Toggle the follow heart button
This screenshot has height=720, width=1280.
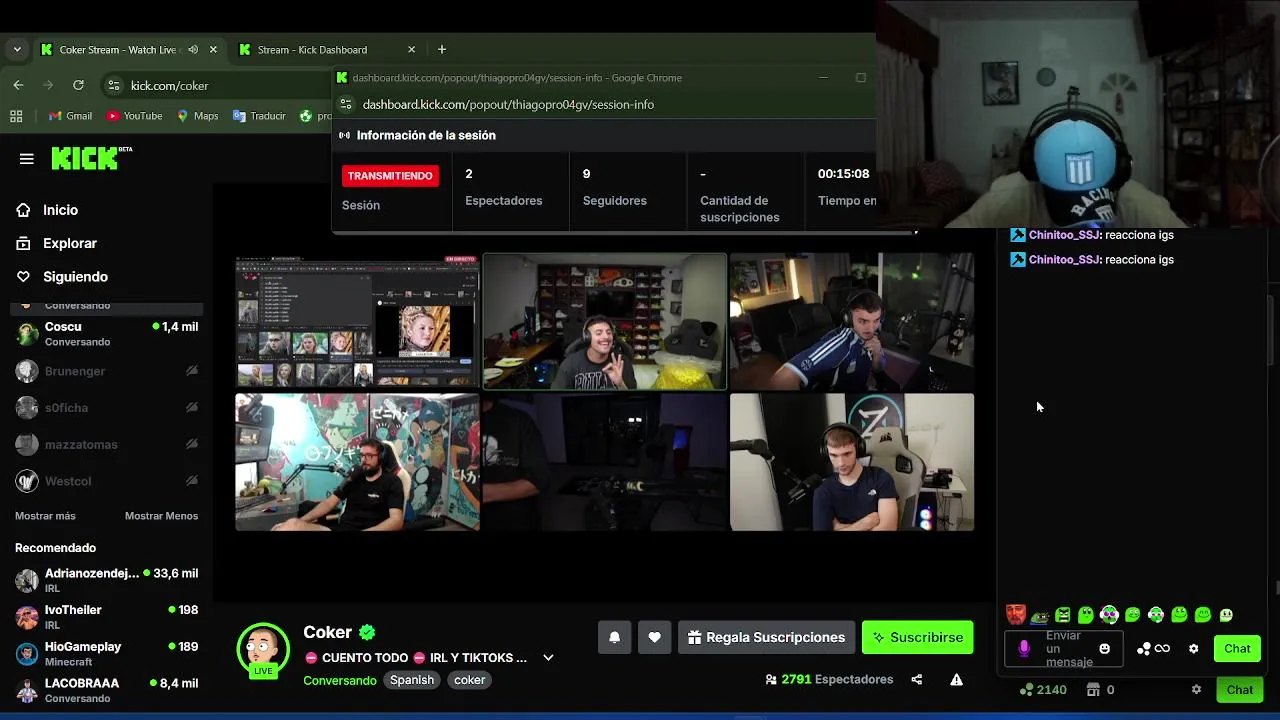coord(654,637)
